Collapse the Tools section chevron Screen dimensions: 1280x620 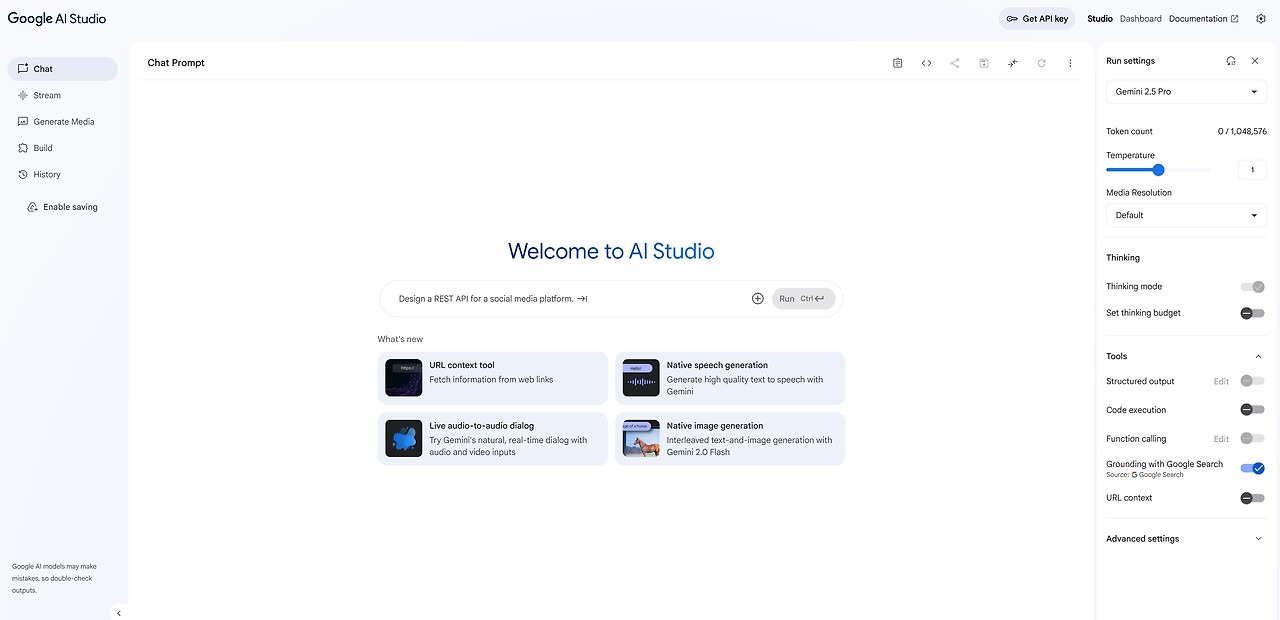tap(1258, 356)
